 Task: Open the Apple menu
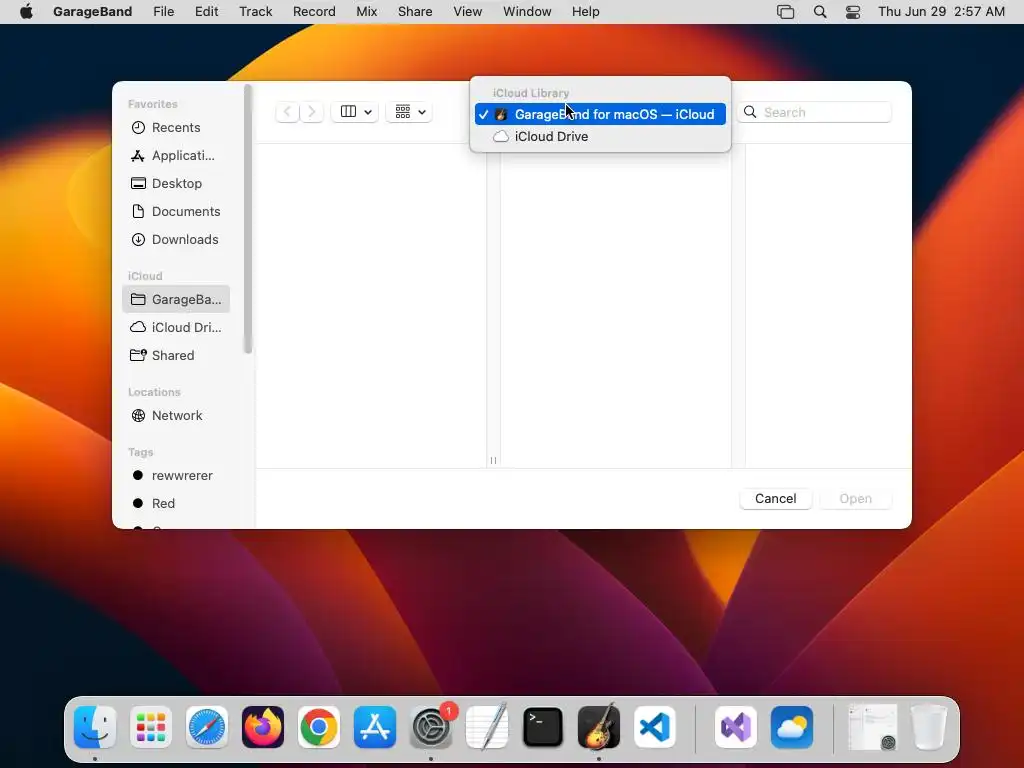[x=26, y=12]
